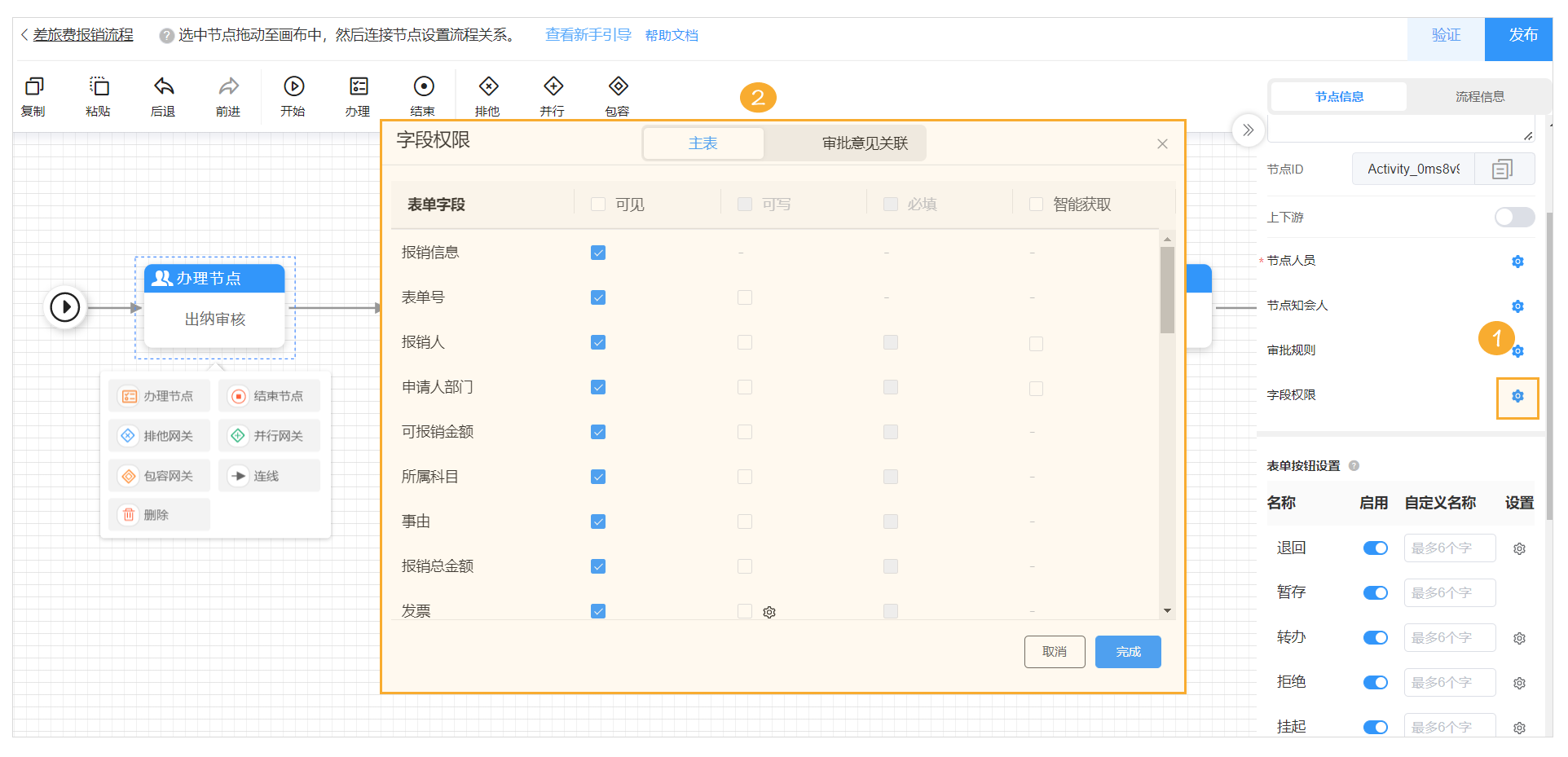Open the 字段权限 gear settings icon
This screenshot has height=757, width=1568.
click(1517, 397)
